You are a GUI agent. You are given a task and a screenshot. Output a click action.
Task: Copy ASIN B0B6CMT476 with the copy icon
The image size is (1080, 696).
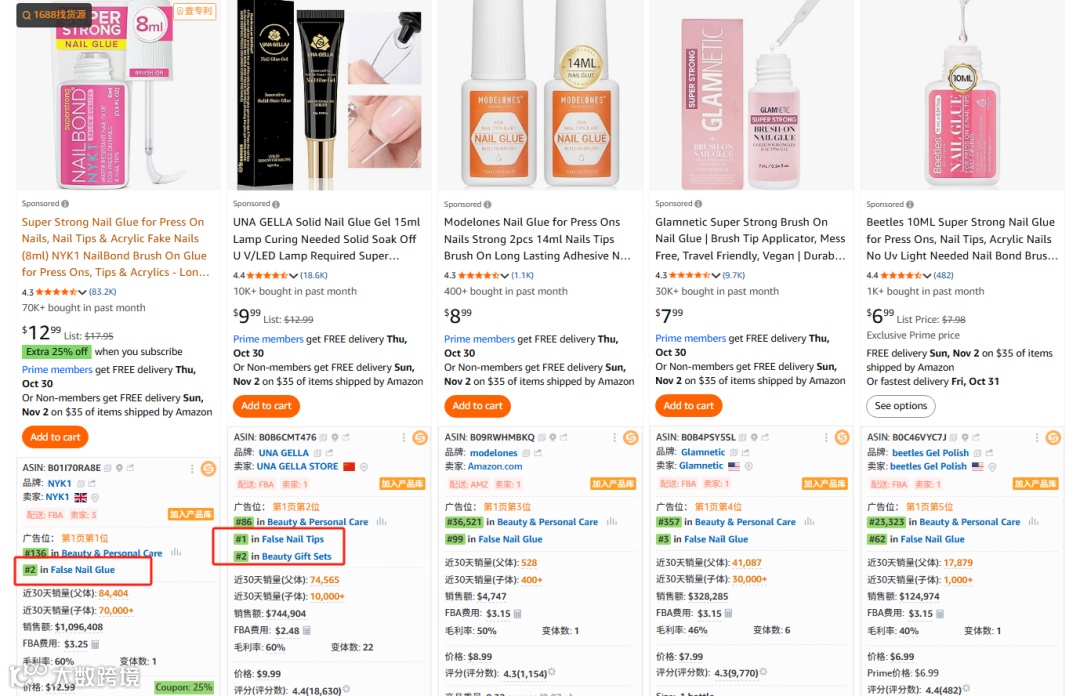coord(323,438)
